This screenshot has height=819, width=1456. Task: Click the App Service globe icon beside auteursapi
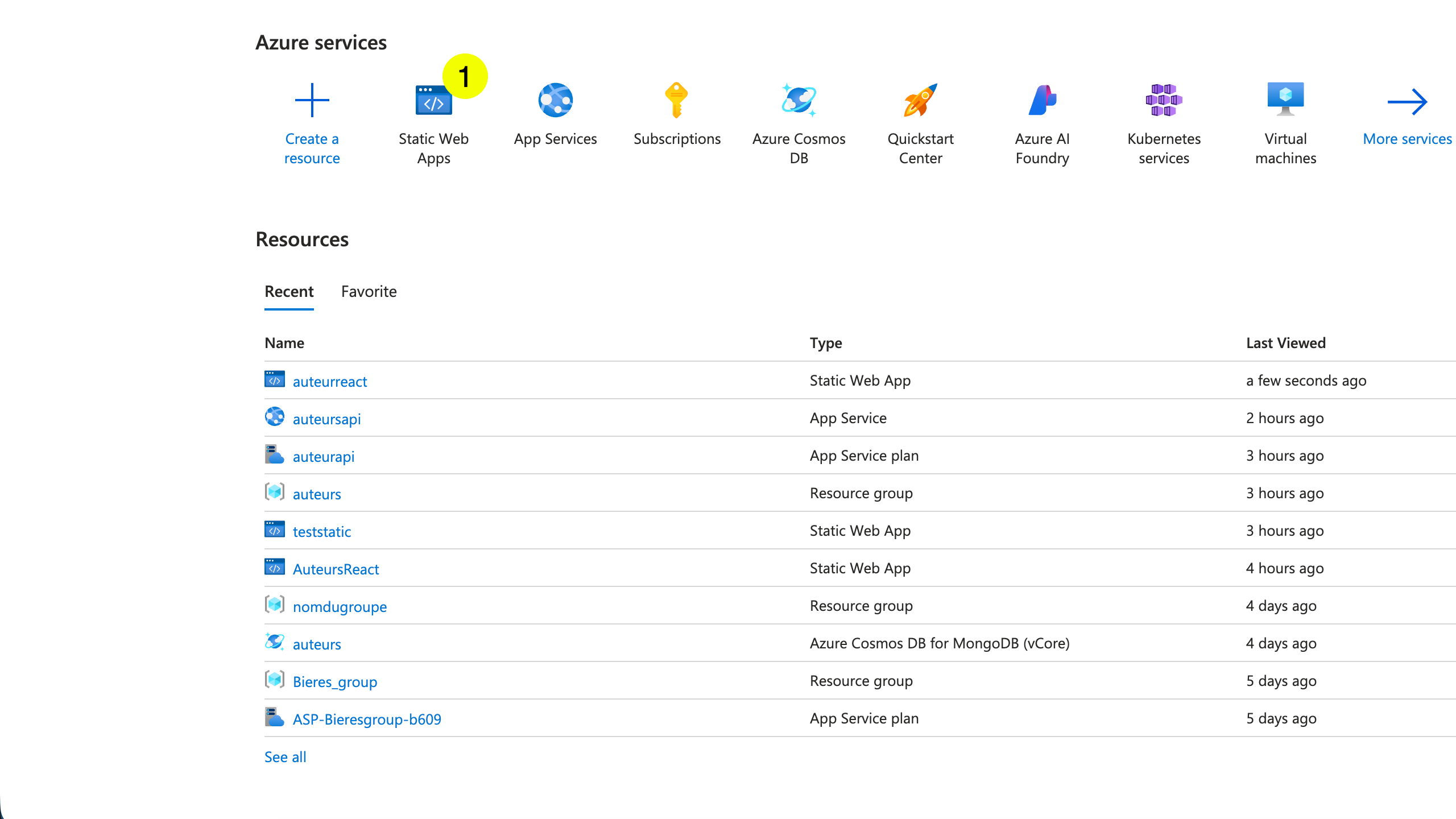[275, 417]
